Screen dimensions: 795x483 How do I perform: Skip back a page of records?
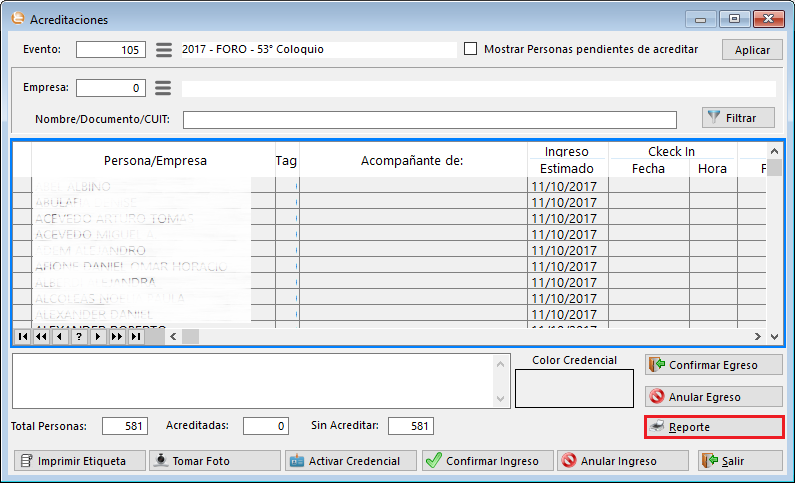coord(41,337)
